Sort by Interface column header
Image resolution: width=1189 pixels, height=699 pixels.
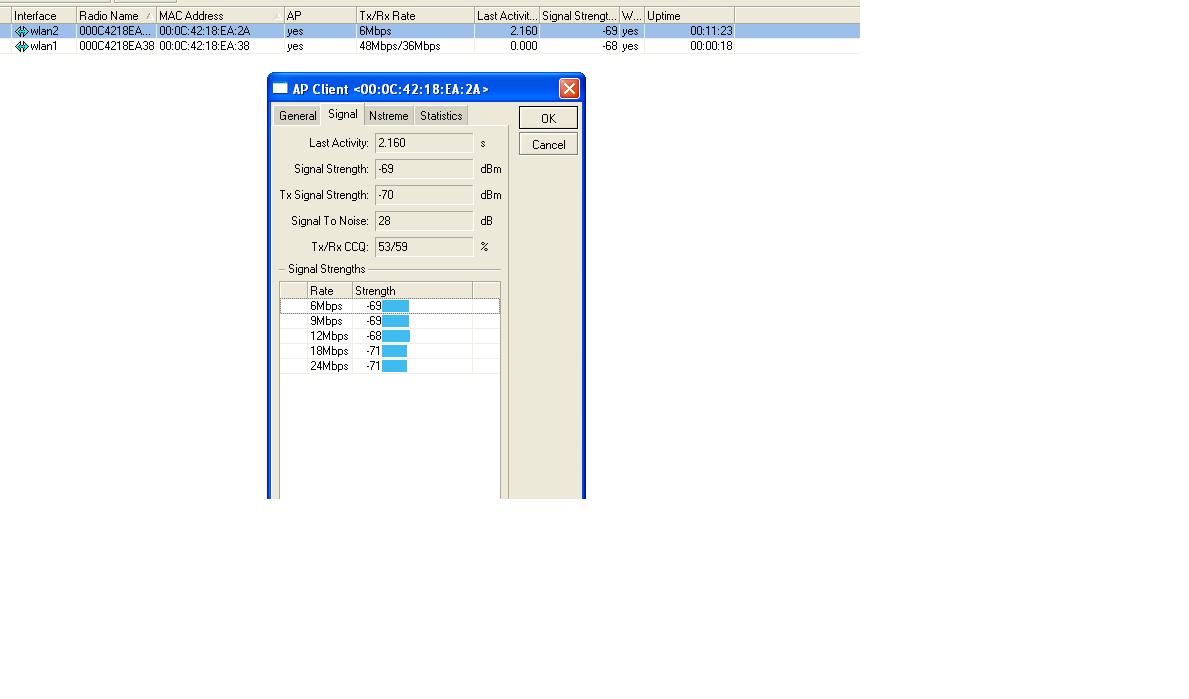click(x=44, y=16)
